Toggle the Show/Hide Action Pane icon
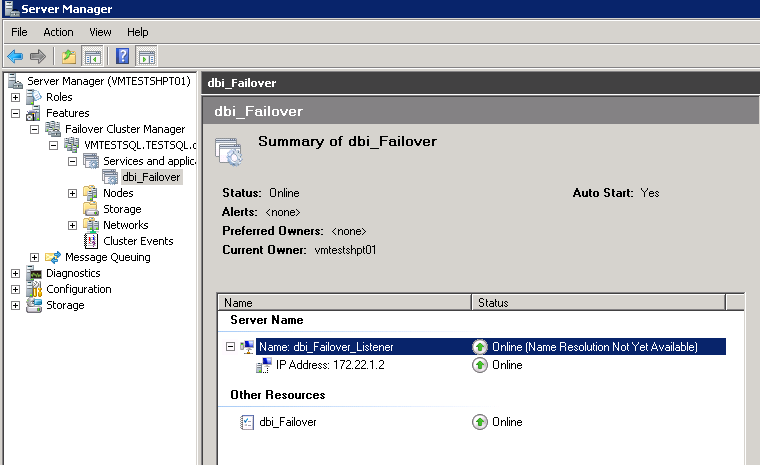The width and height of the screenshot is (760, 465). tap(146, 56)
